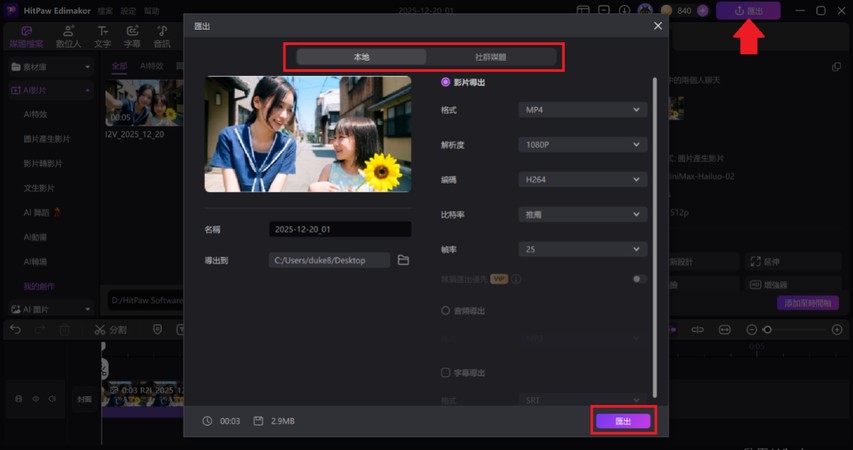Select the 音頻導出 audio export radio button
The width and height of the screenshot is (853, 450).
pyautogui.click(x=446, y=311)
